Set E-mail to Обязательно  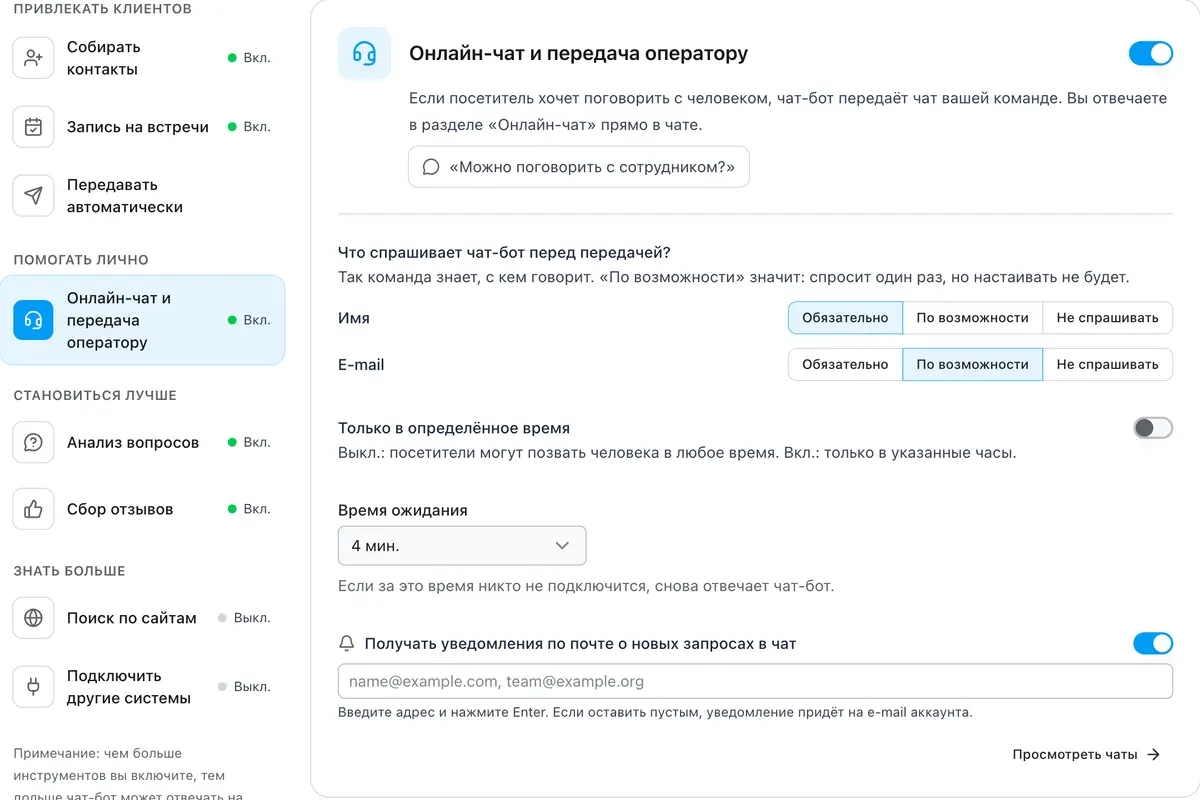click(845, 365)
